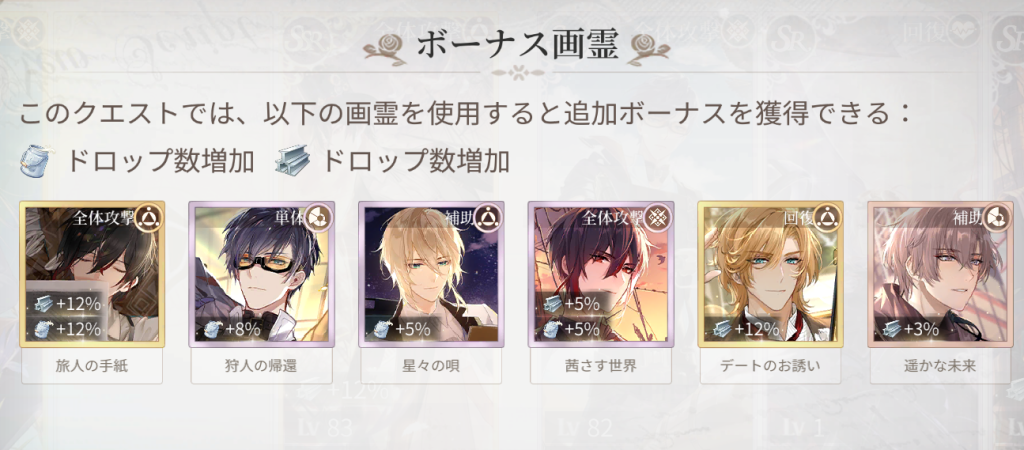1024x450 pixels.
Task: Click the attribute icon on 狩人の帰還 card
Action: click(x=317, y=218)
